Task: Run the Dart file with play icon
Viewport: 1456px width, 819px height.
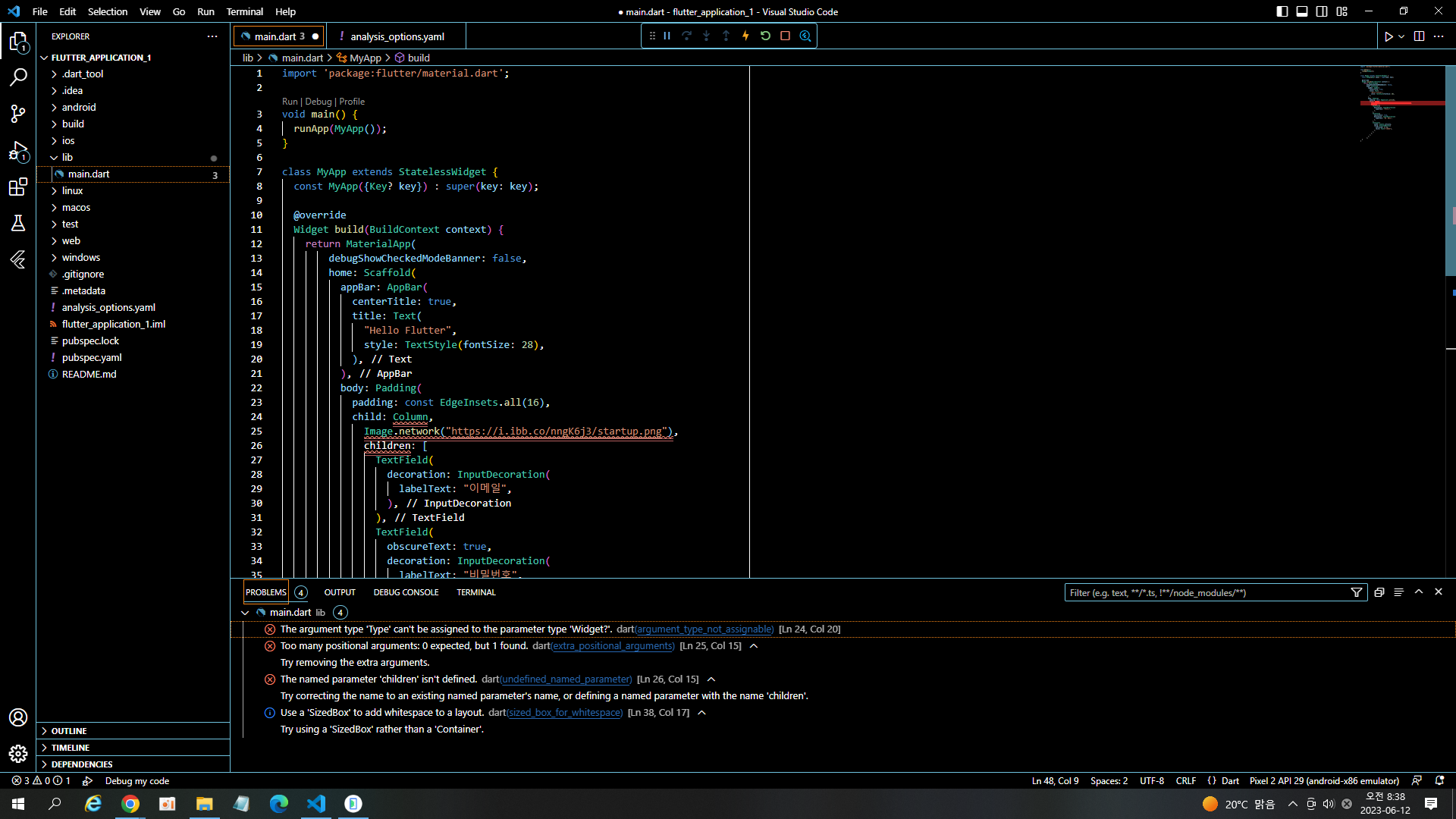Action: [x=1389, y=36]
